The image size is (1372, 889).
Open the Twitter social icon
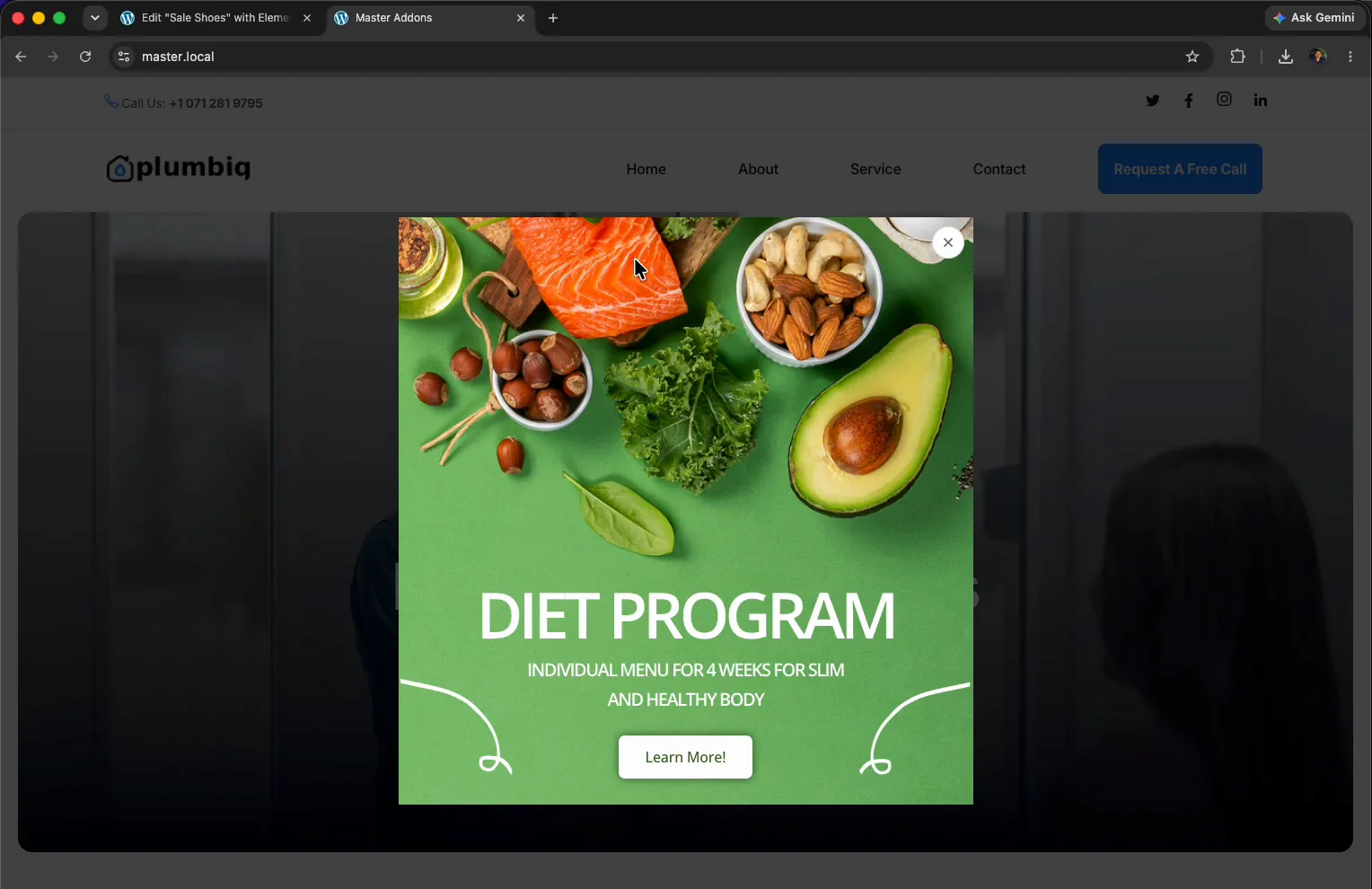point(1153,101)
